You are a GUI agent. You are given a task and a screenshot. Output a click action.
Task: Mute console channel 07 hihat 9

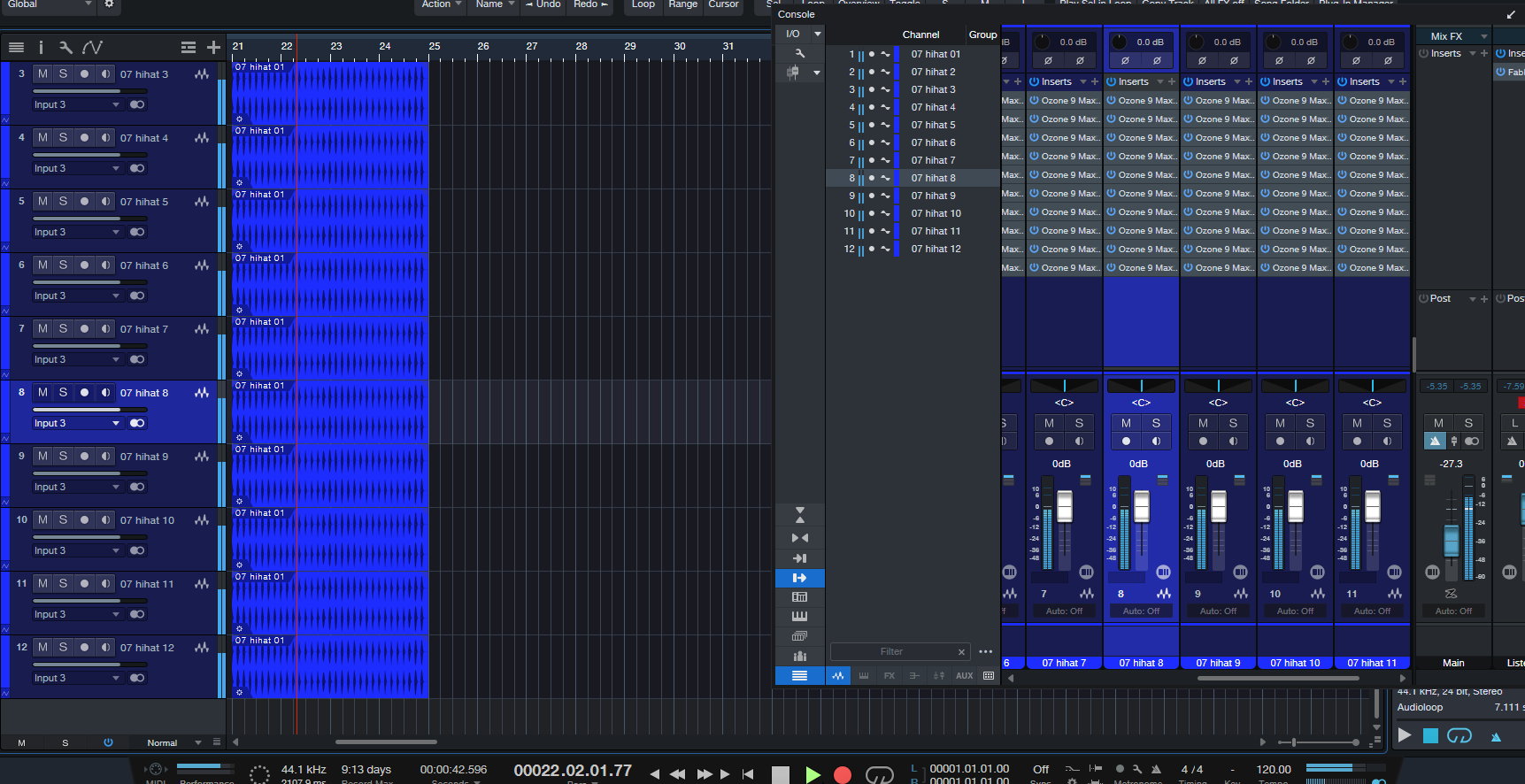[1203, 423]
